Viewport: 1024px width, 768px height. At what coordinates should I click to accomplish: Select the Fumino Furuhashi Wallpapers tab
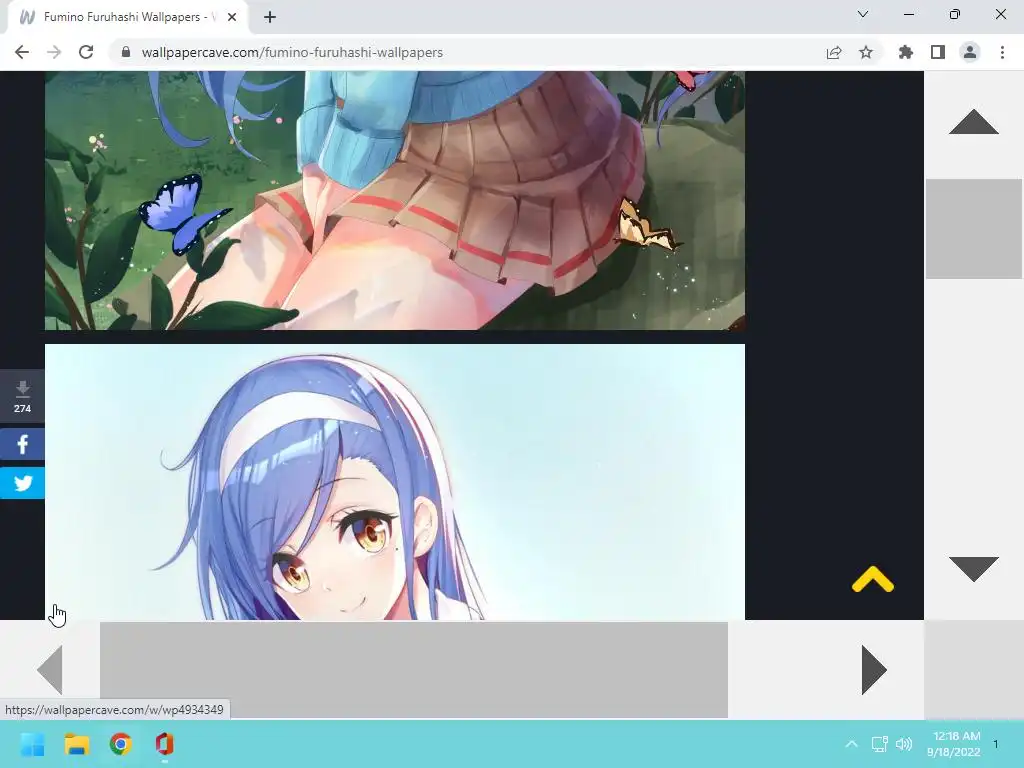(x=127, y=18)
